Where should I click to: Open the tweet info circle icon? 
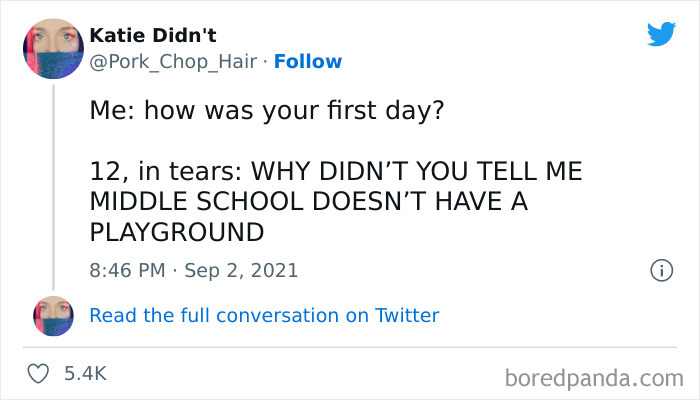coord(660,270)
